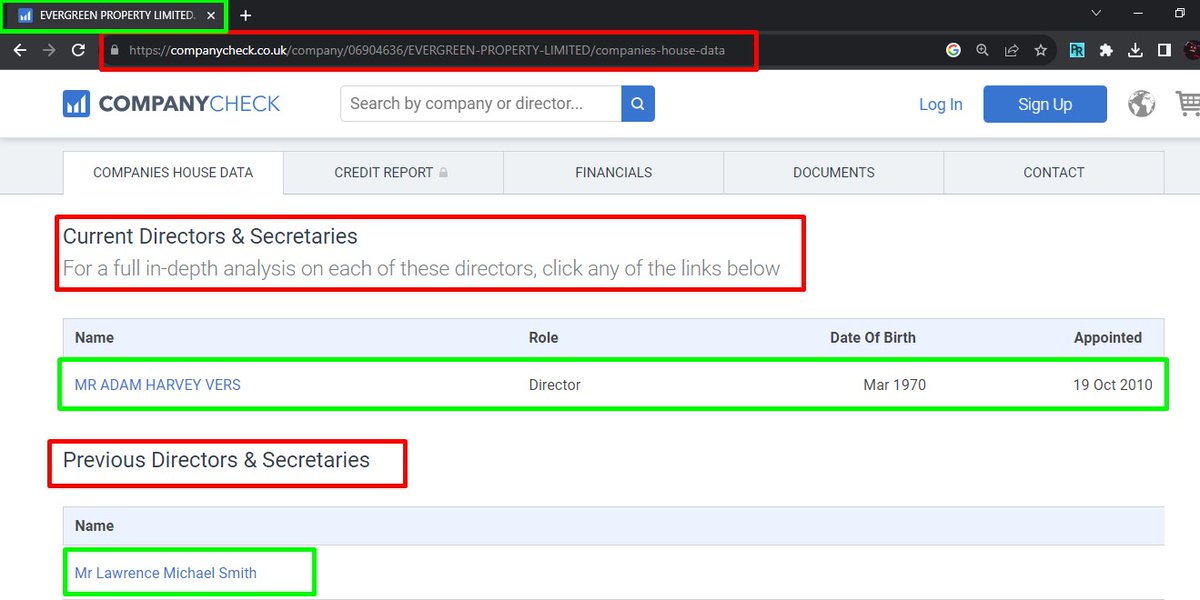Open the Documents tab

point(834,173)
